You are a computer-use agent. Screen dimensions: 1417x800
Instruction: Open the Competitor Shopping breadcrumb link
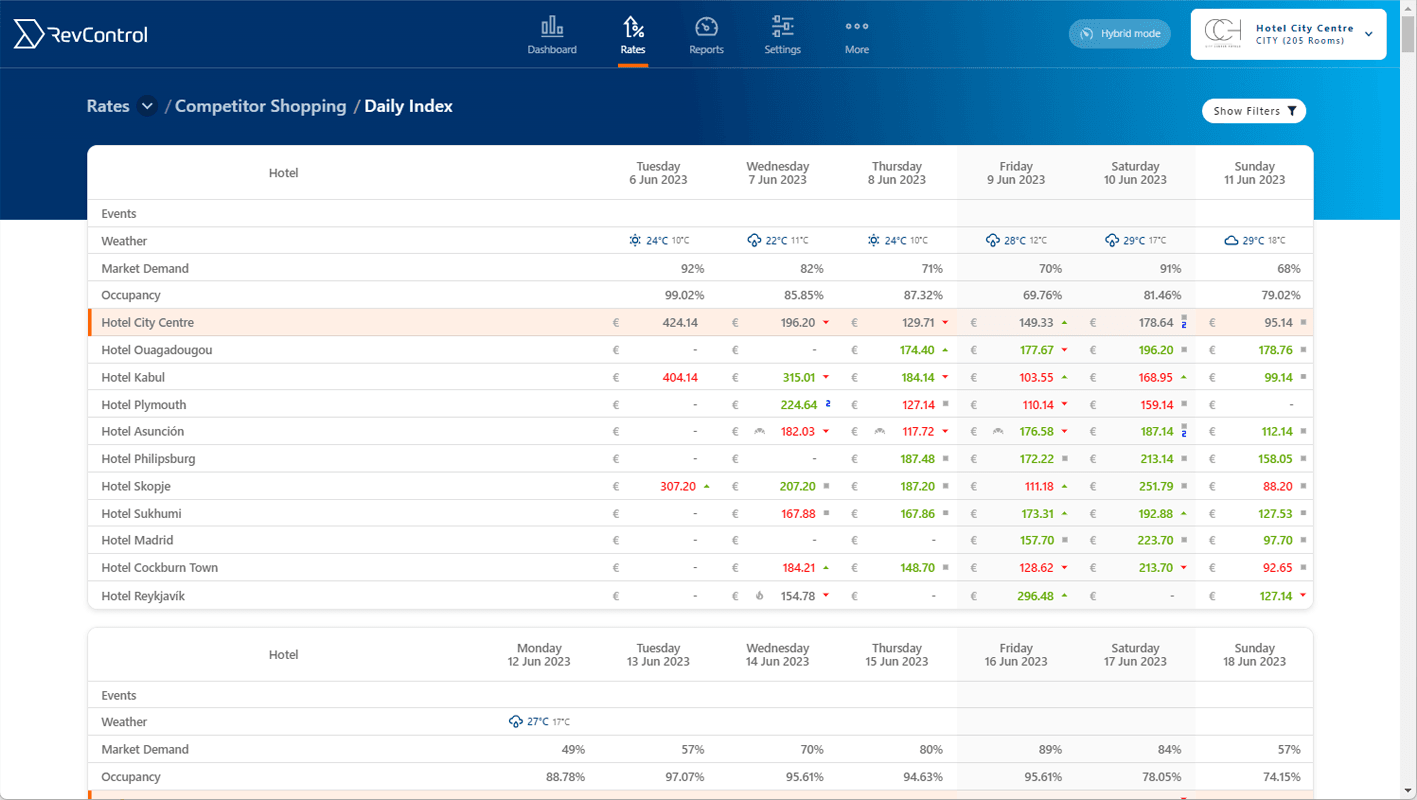(x=260, y=106)
